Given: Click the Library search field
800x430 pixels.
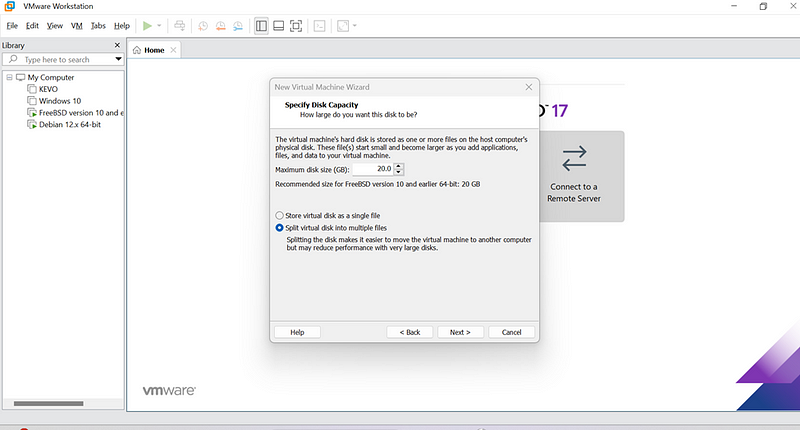Looking at the screenshot, I should coord(63,60).
